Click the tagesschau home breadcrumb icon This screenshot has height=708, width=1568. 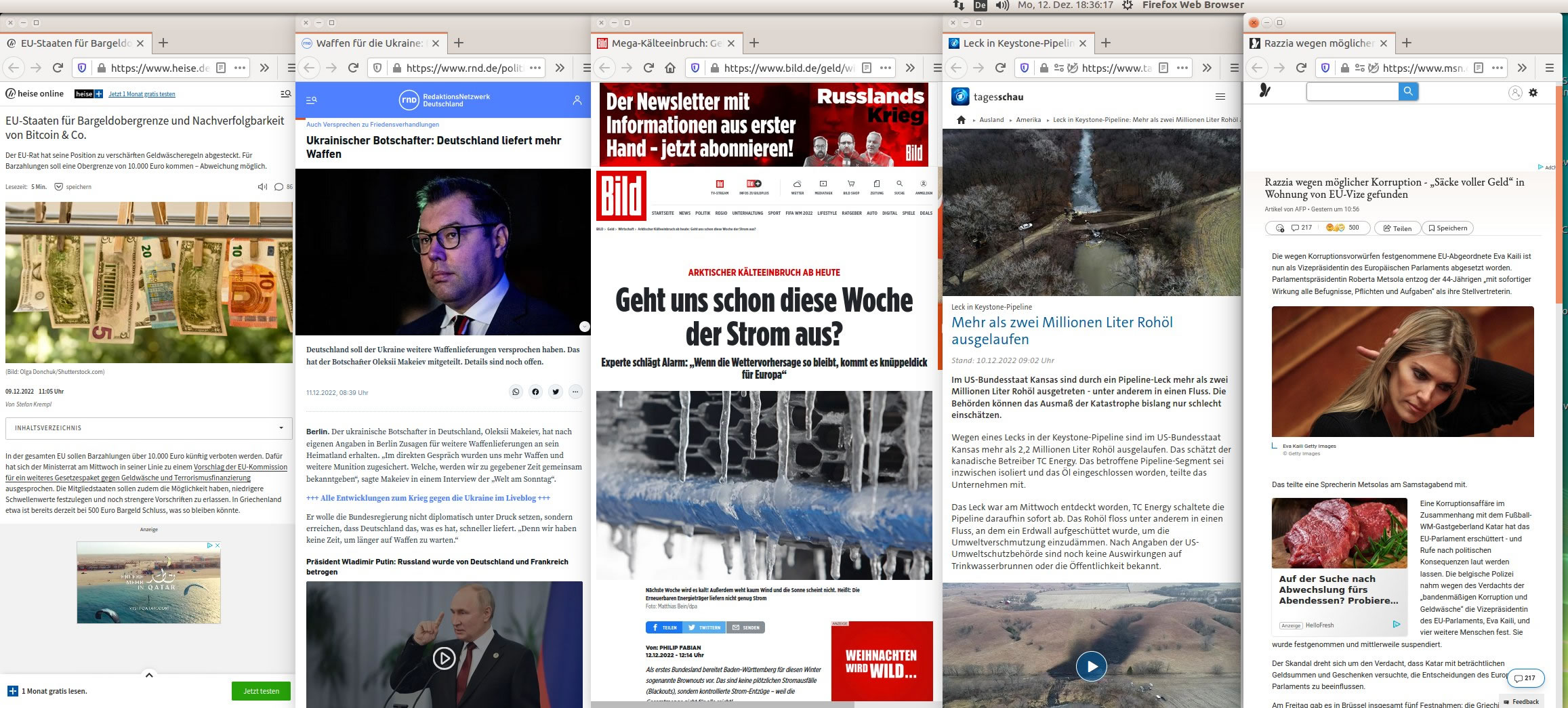tap(961, 120)
